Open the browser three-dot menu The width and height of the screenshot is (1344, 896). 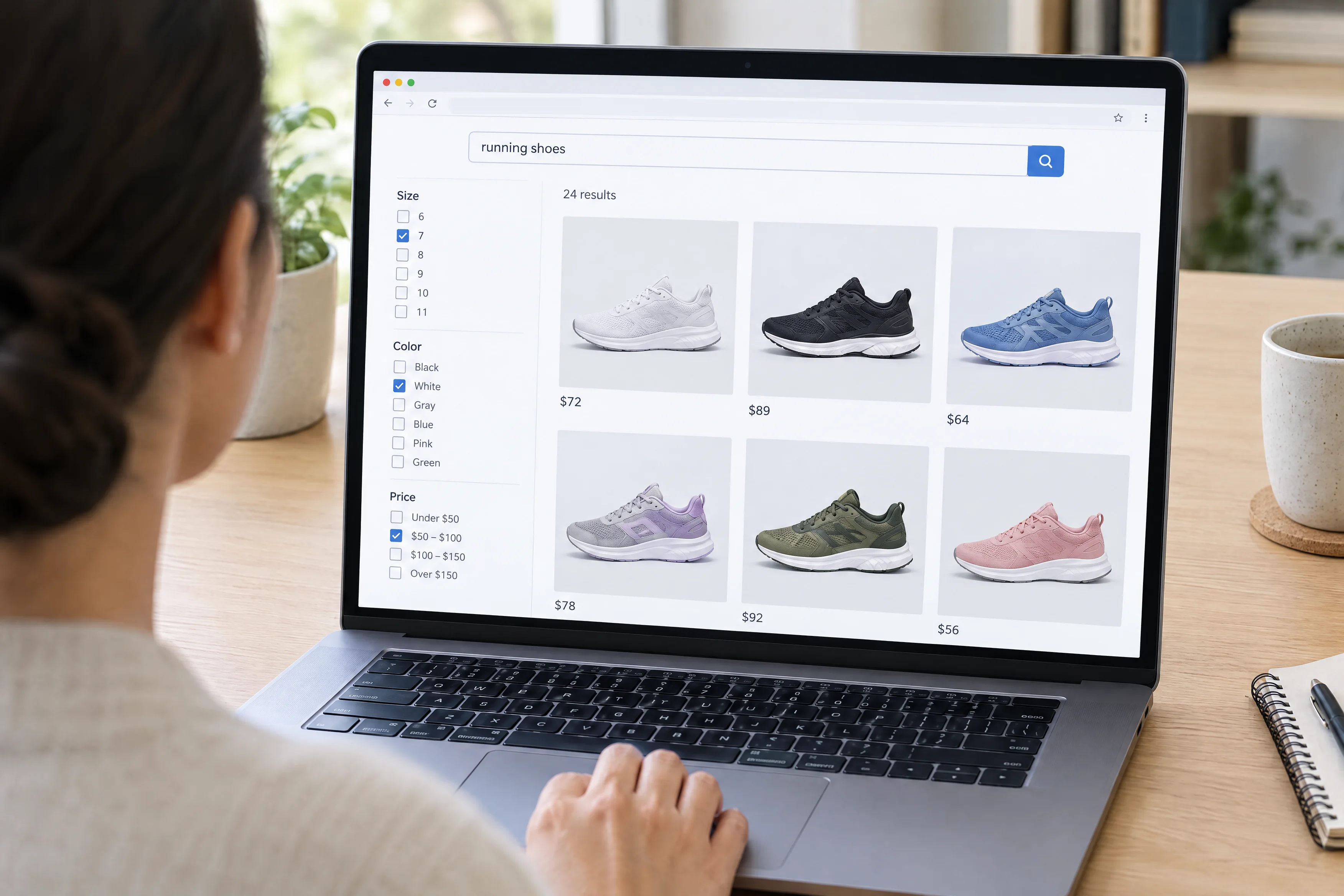point(1146,118)
